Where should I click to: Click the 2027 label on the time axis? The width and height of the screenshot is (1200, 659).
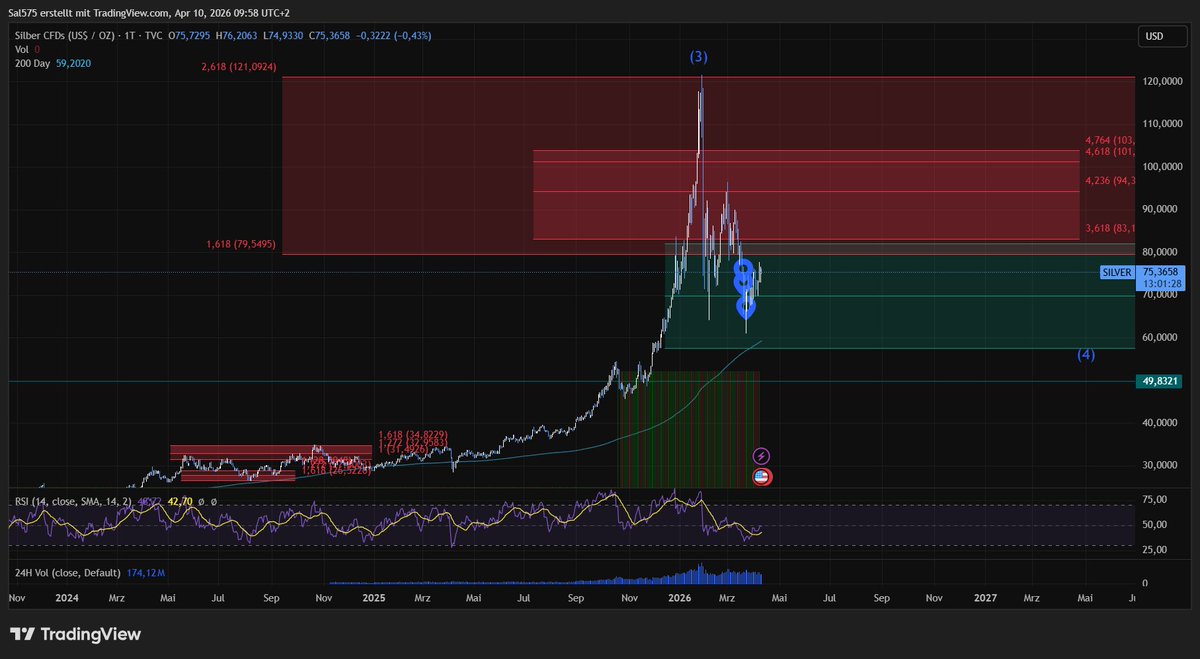click(985, 598)
